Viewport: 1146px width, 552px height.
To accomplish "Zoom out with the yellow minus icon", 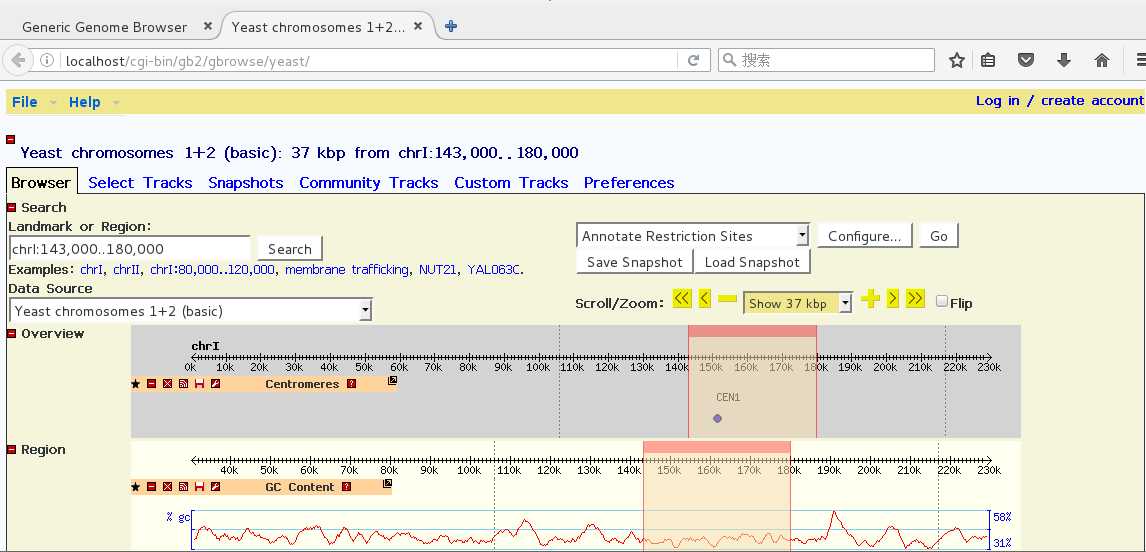I will 727,299.
